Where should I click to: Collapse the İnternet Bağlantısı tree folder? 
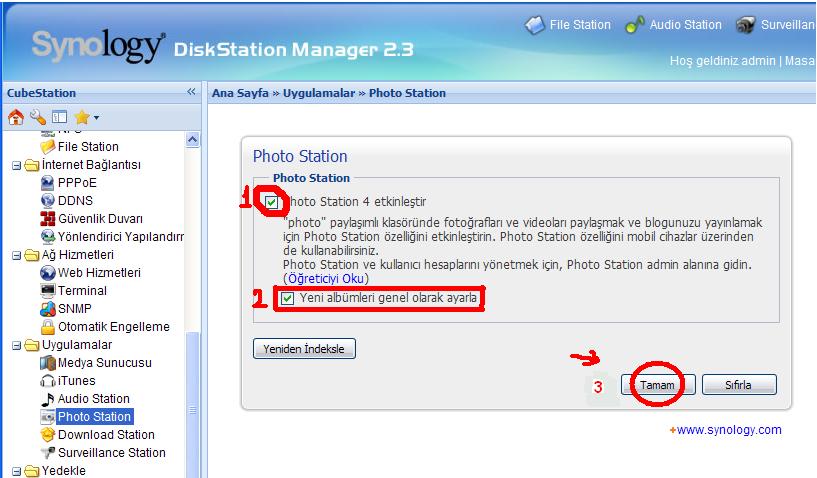[16, 165]
